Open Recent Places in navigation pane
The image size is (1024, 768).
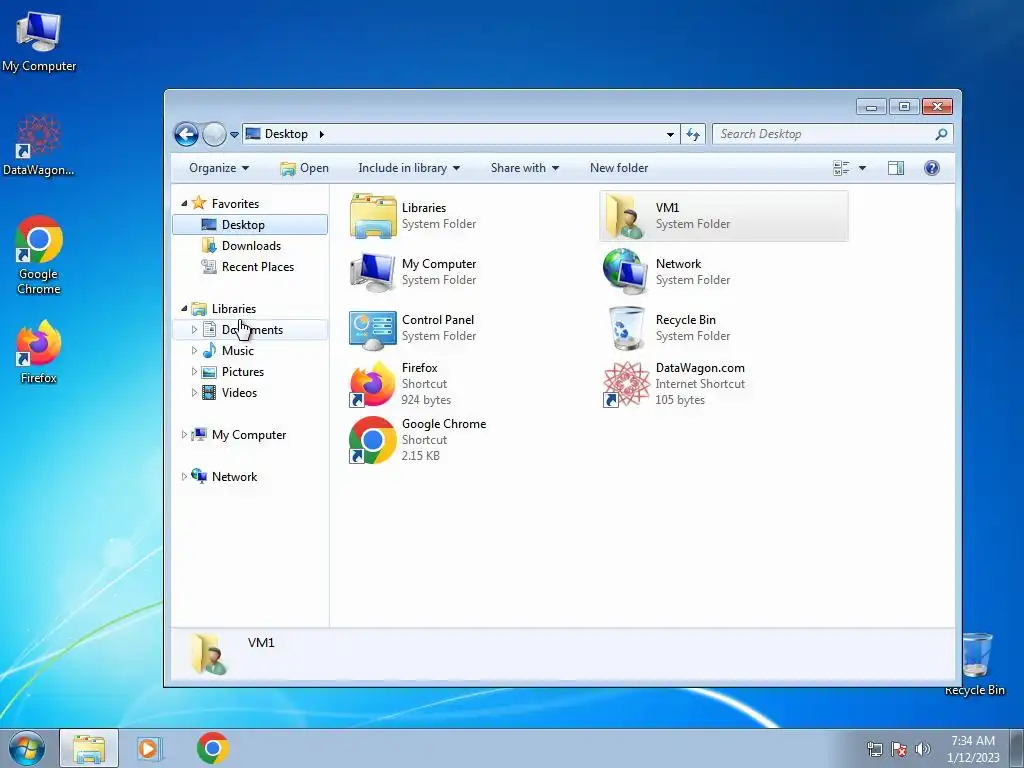[x=257, y=266]
